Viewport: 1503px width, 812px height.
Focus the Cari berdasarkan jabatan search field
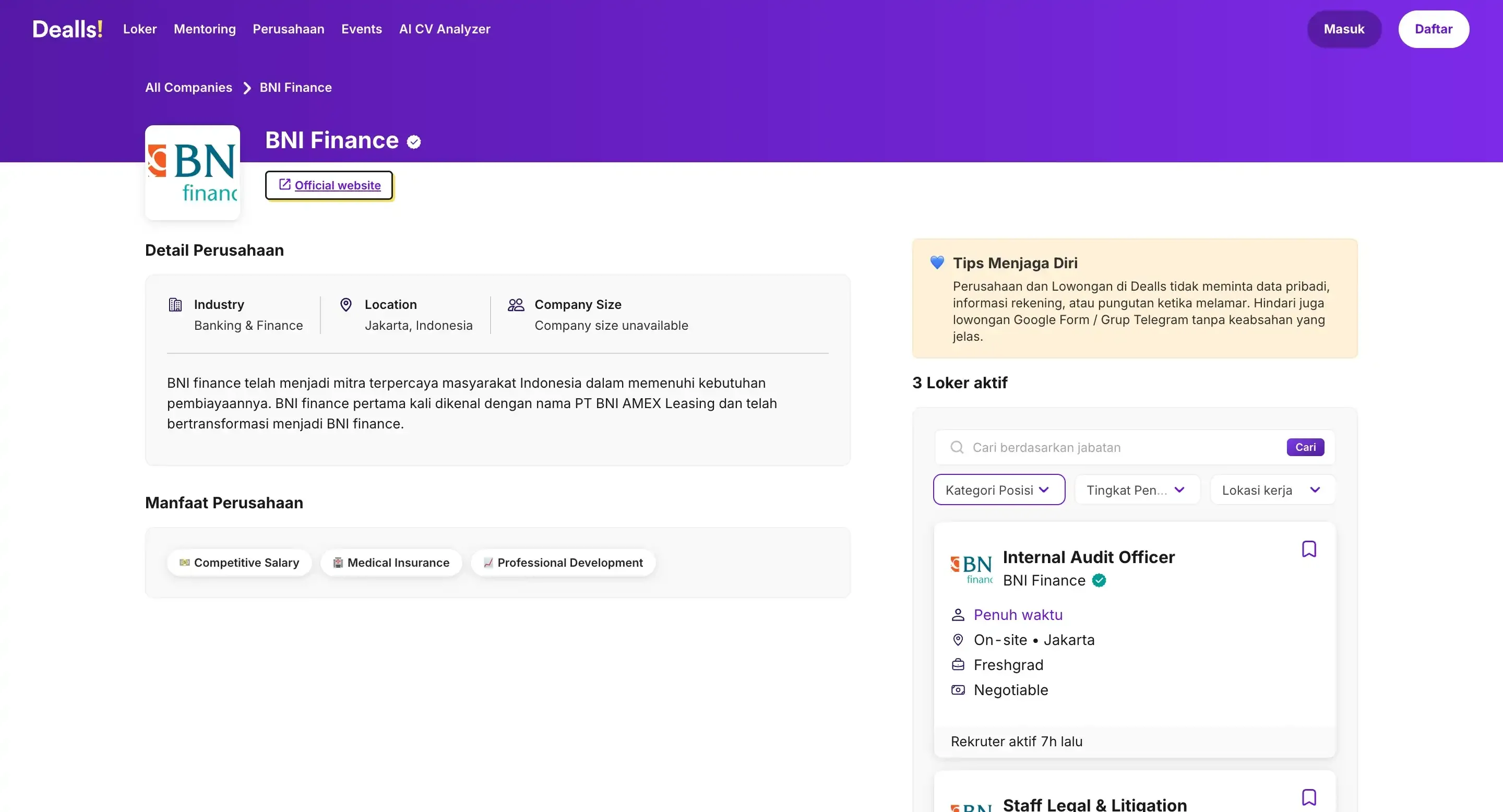(1135, 447)
